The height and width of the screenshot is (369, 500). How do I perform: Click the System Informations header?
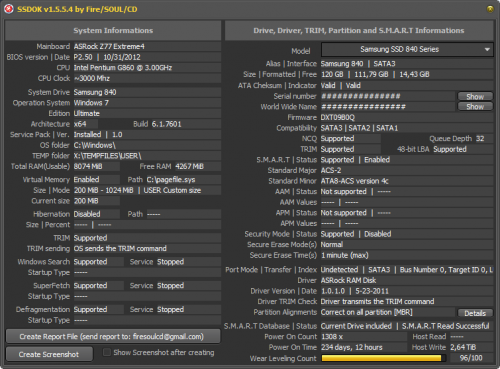click(x=113, y=31)
